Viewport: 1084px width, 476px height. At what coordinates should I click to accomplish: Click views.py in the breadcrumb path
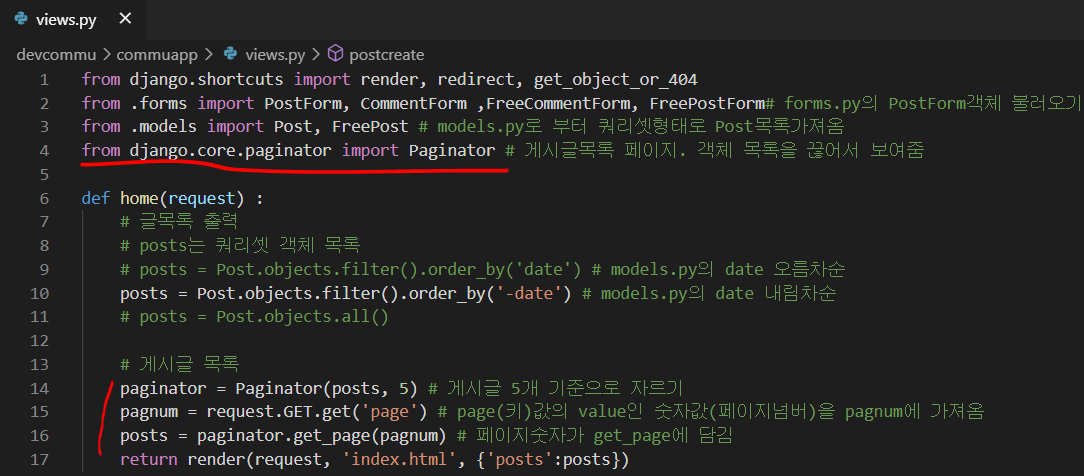click(x=275, y=54)
